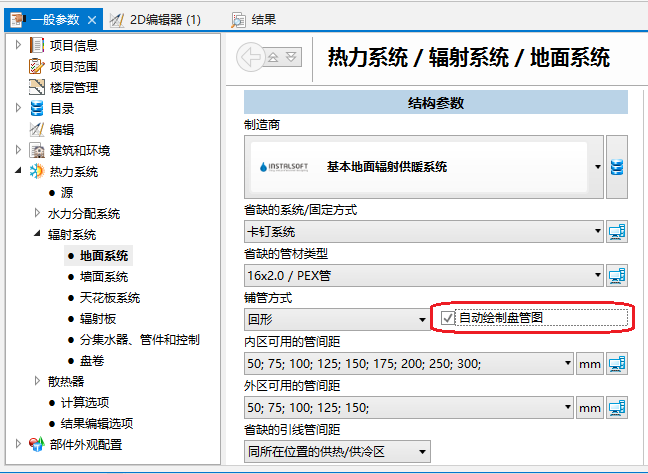
Task: Click the 部件外观配置 icon in tree
Action: pyautogui.click(x=37, y=444)
